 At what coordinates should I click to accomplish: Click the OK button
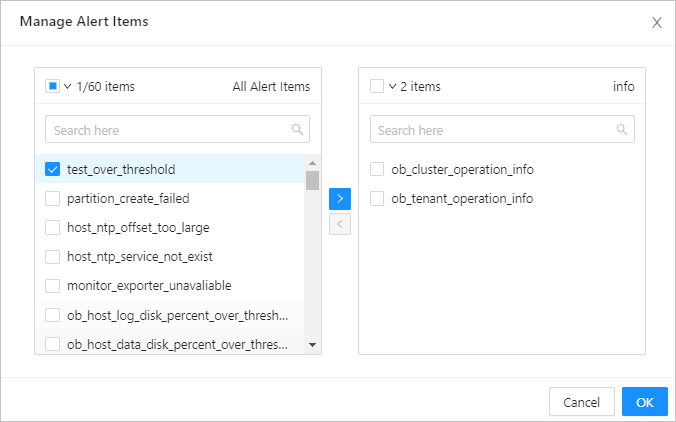pyautogui.click(x=644, y=402)
